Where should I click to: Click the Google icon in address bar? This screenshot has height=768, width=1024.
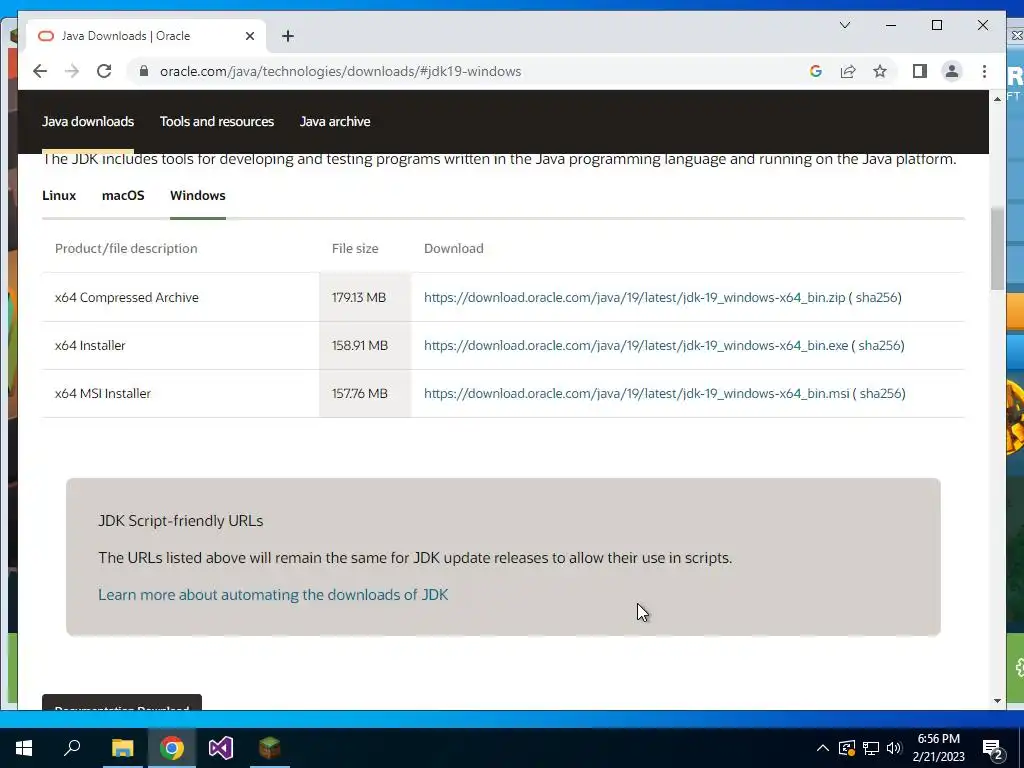(x=816, y=71)
